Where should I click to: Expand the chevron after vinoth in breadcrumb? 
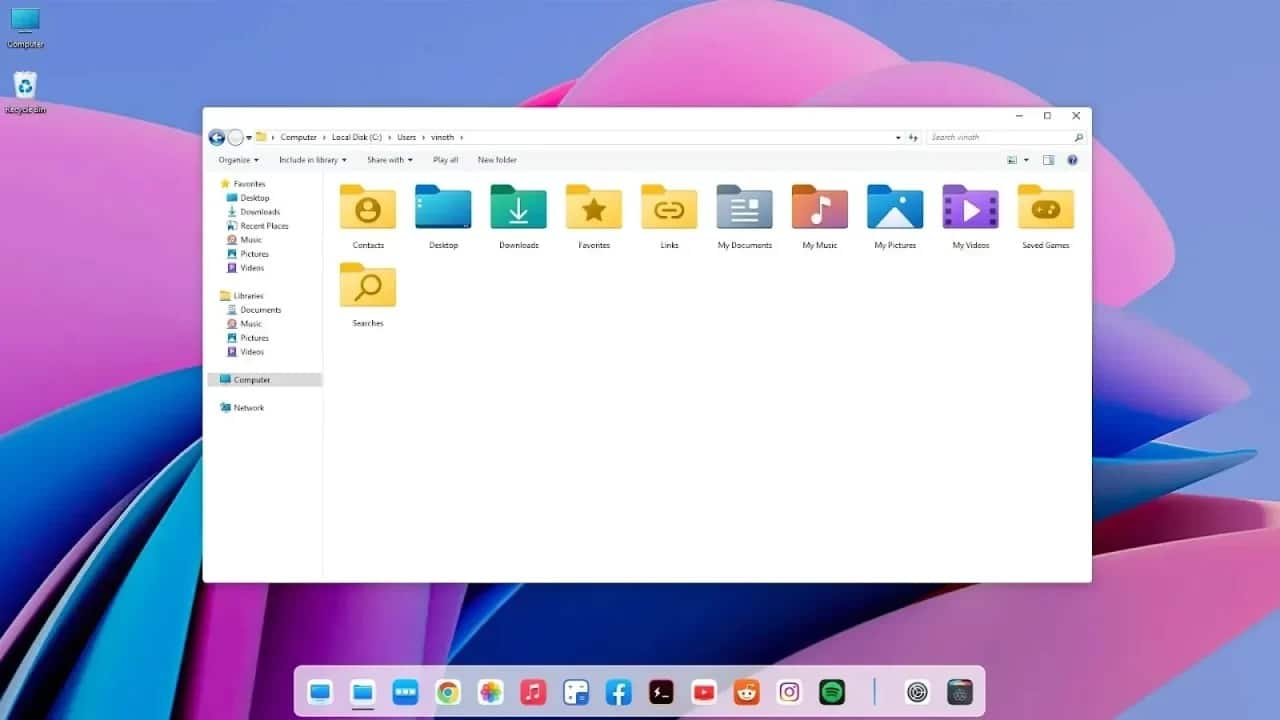click(x=461, y=138)
